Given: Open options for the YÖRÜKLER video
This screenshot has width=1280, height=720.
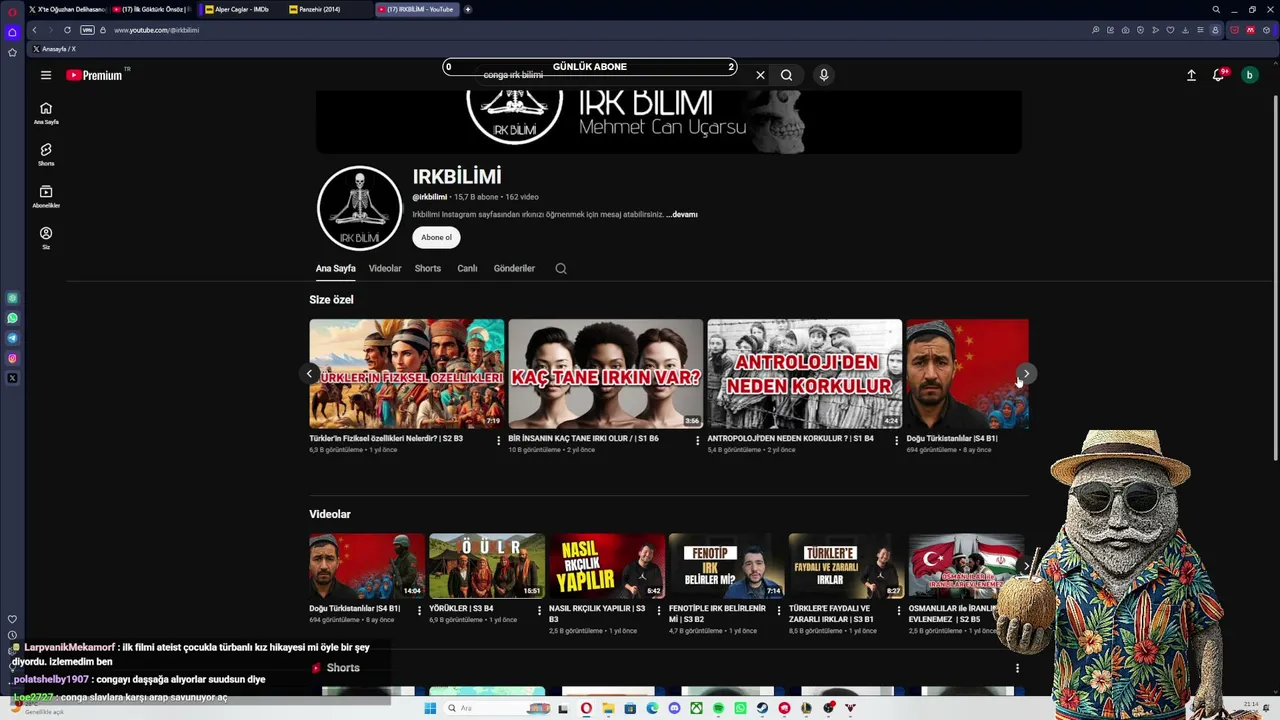Looking at the screenshot, I should 540,610.
